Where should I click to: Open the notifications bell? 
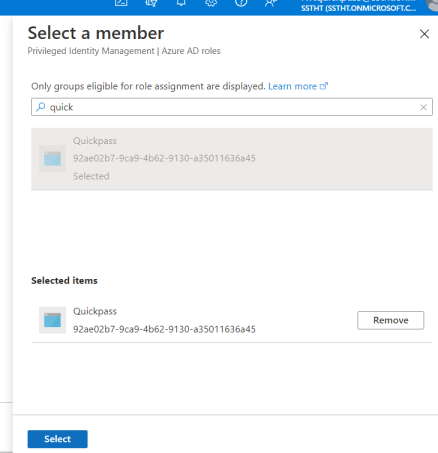pyautogui.click(x=181, y=3)
